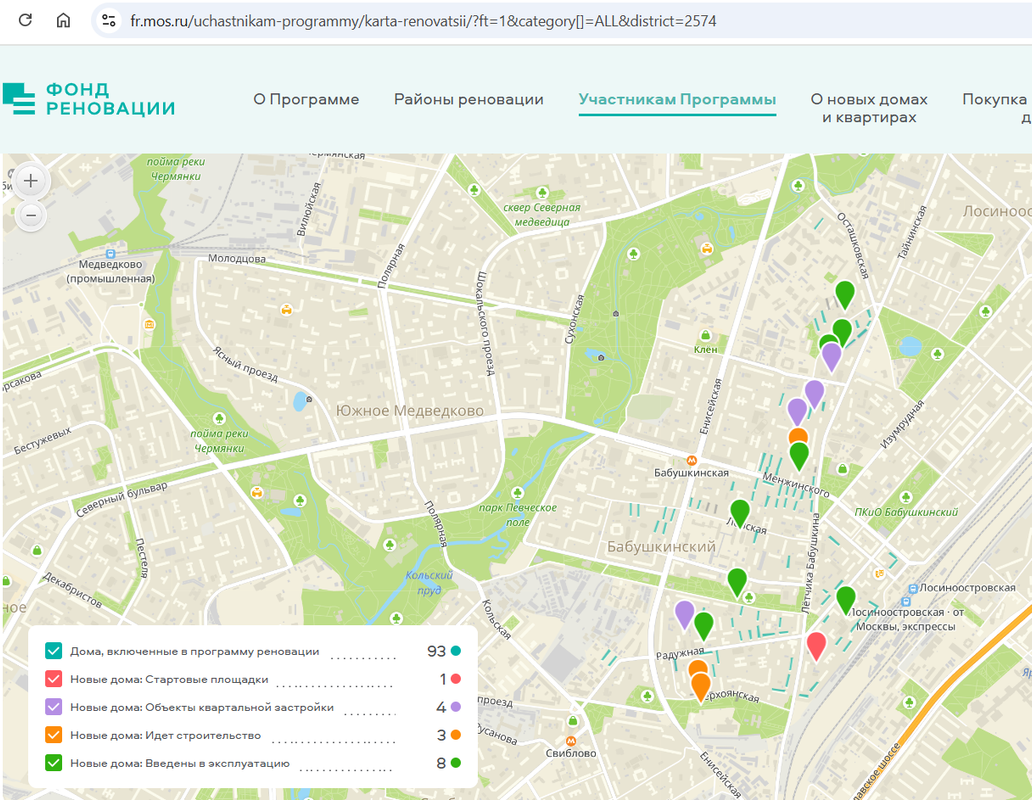Click Новые дома: Стартовые площадки legend text
1032x800 pixels.
pos(169,680)
